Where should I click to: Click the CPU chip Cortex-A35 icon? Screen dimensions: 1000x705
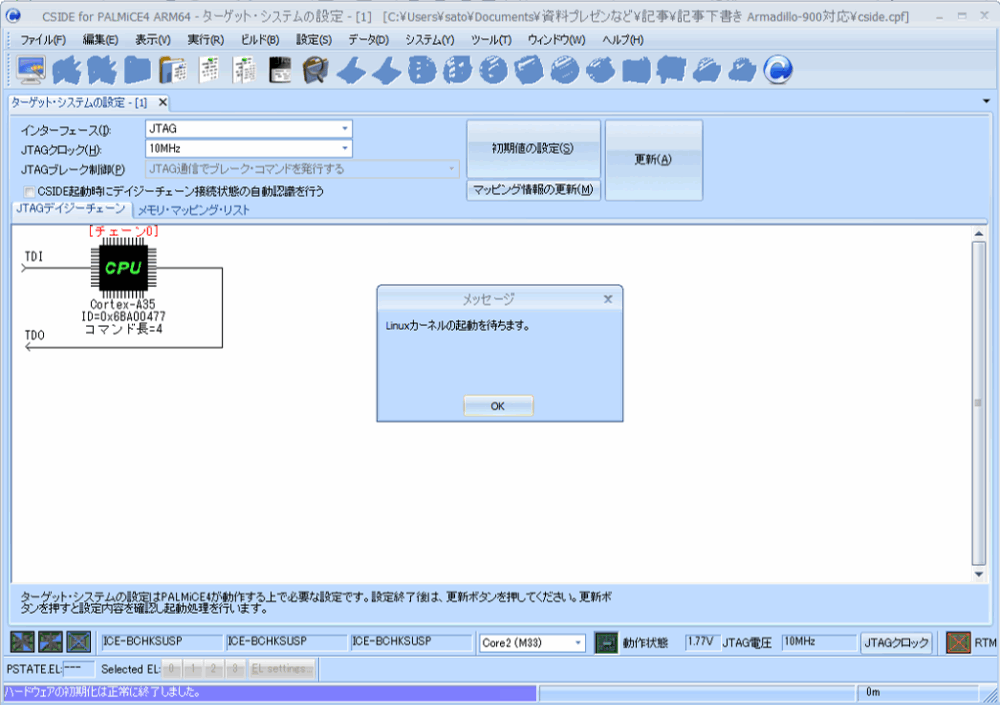point(123,267)
